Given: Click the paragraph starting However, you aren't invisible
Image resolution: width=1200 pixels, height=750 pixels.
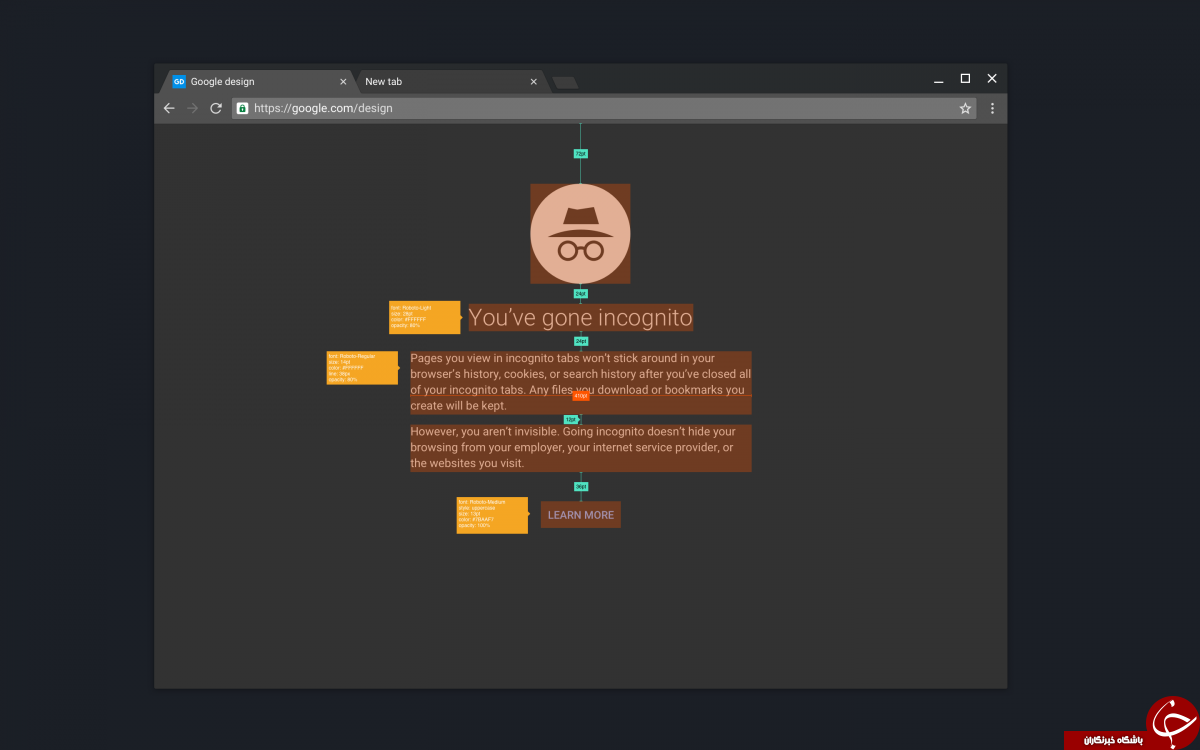Looking at the screenshot, I should [581, 447].
